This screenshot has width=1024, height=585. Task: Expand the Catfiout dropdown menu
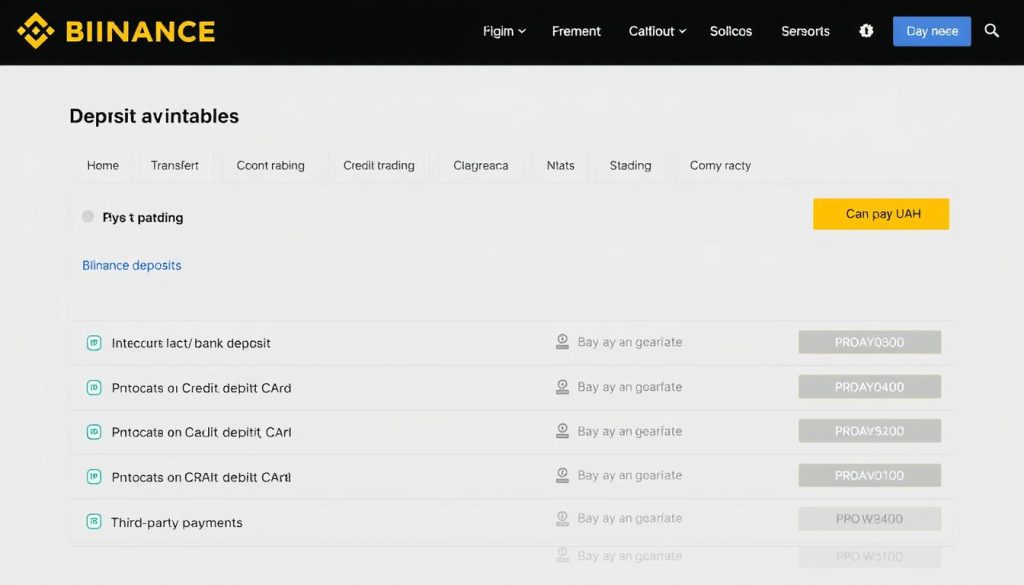tap(657, 31)
